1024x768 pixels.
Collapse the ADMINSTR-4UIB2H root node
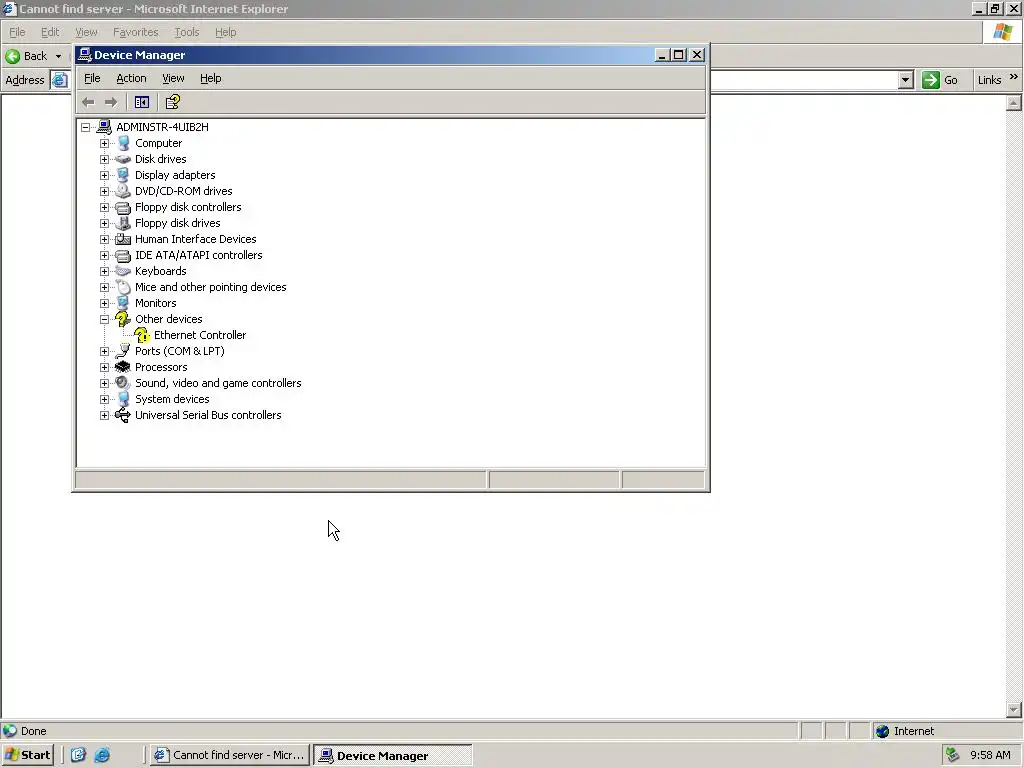[x=86, y=127]
